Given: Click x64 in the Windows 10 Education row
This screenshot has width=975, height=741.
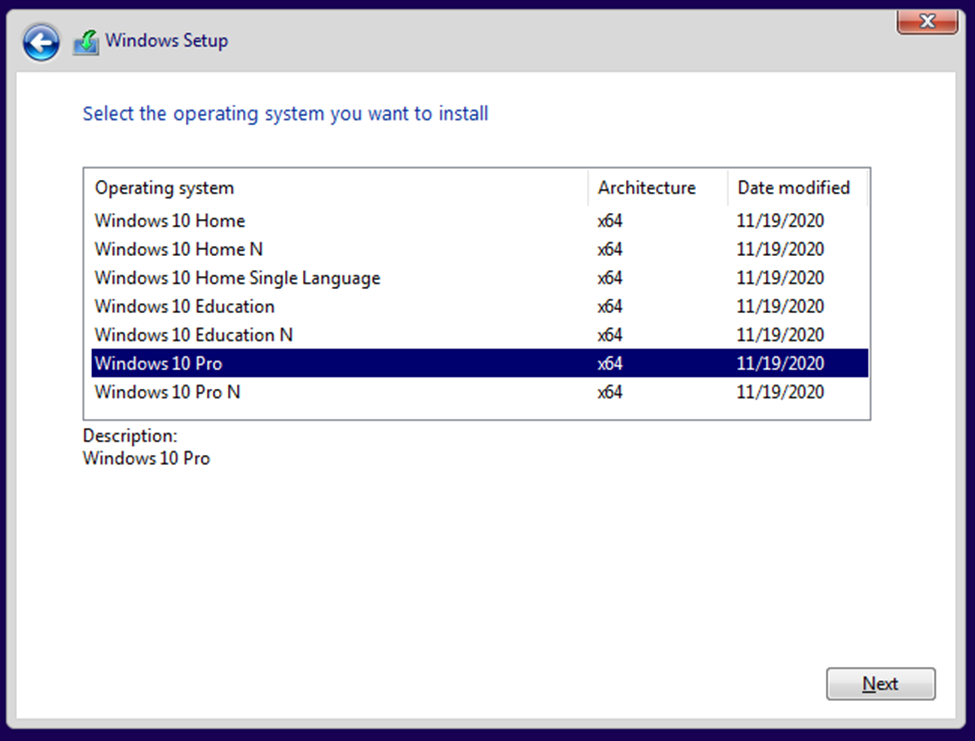Looking at the screenshot, I should [610, 306].
